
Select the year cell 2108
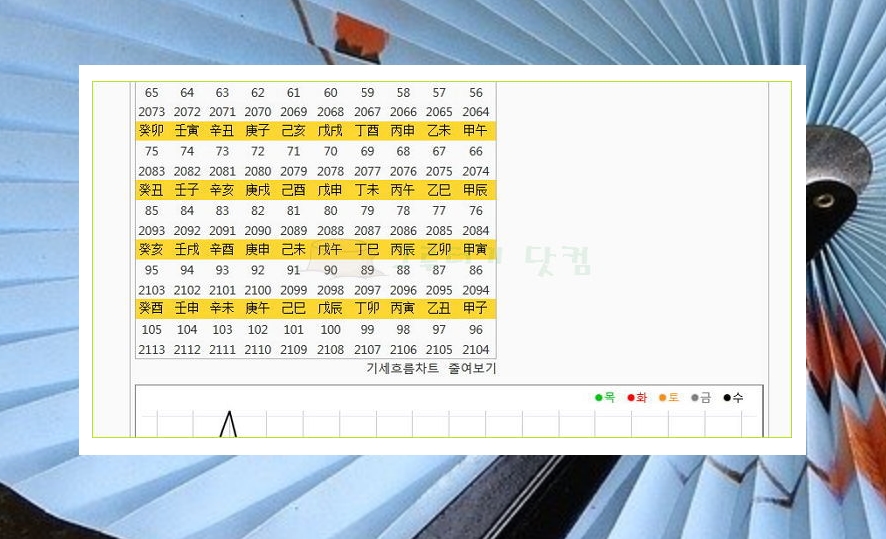pos(331,350)
